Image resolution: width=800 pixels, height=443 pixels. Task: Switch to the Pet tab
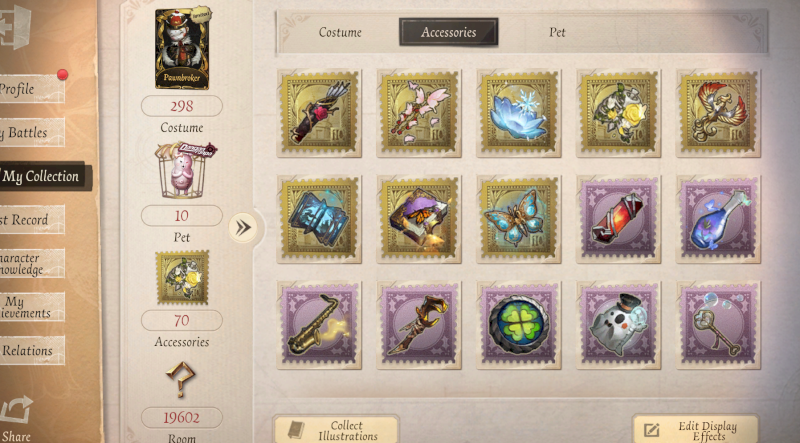coord(557,32)
